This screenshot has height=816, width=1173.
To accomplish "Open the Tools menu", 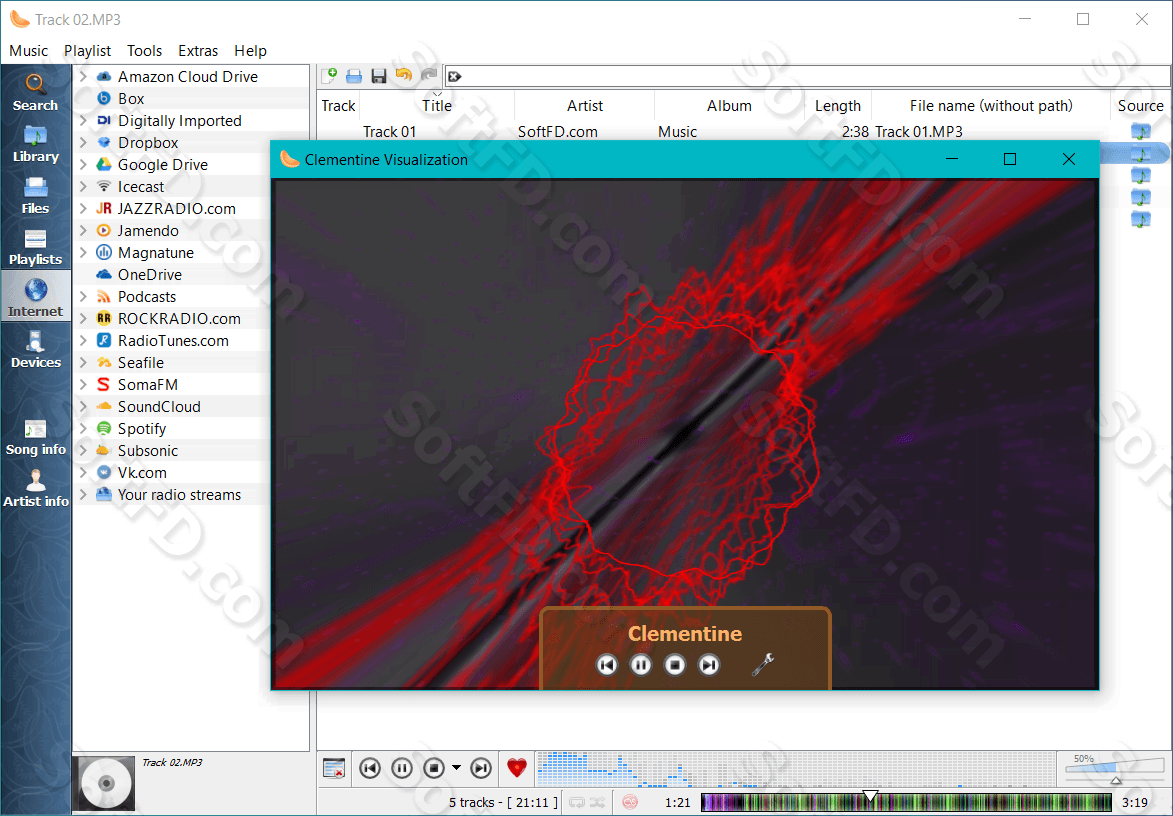I will tap(144, 51).
